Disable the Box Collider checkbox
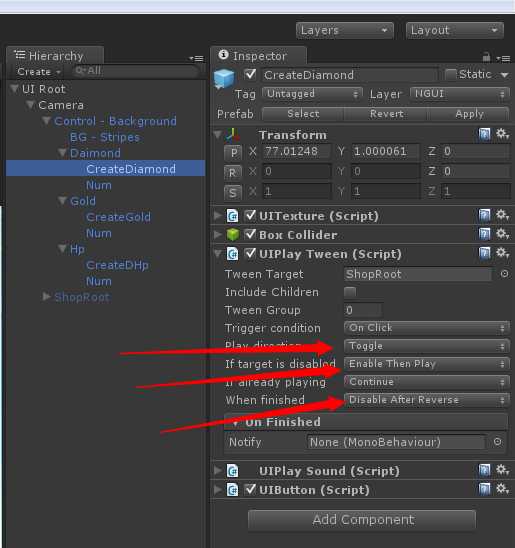Viewport: 515px width, 548px height. coord(250,234)
